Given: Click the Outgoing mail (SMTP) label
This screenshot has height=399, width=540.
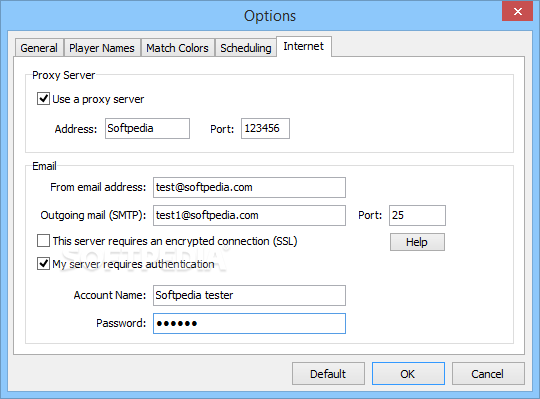Looking at the screenshot, I should coord(93,216).
